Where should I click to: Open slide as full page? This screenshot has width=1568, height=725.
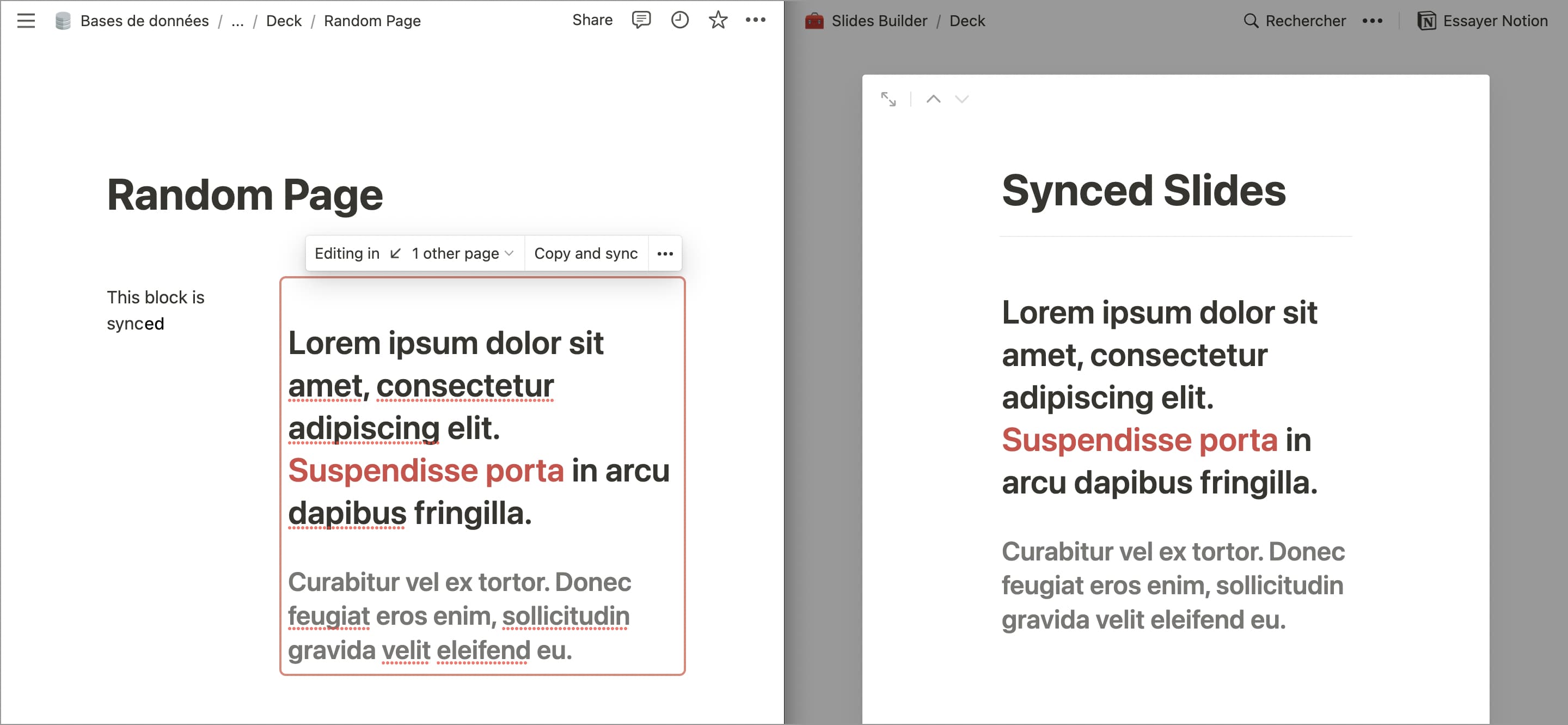(x=888, y=99)
